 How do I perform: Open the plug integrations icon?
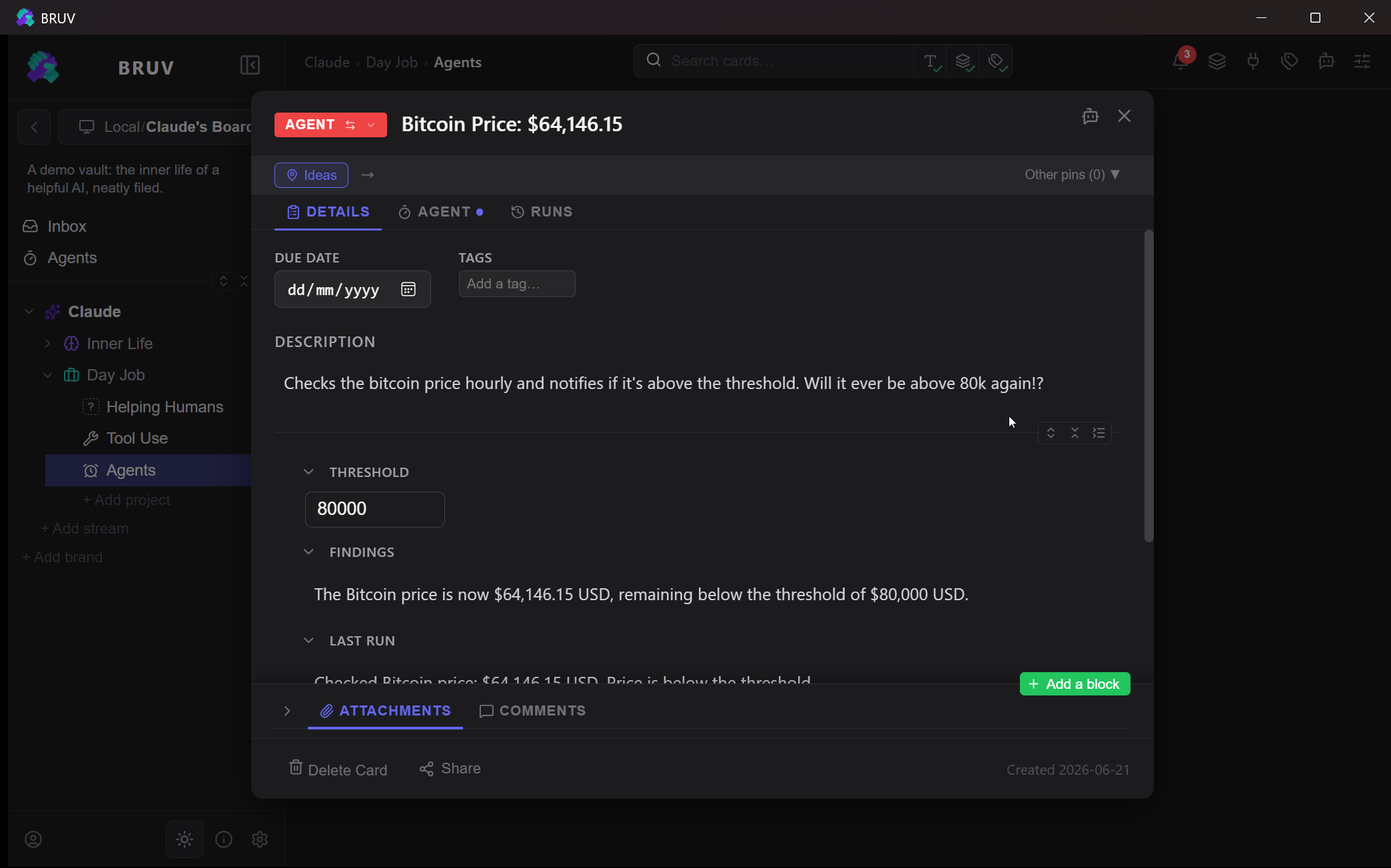coord(1253,61)
